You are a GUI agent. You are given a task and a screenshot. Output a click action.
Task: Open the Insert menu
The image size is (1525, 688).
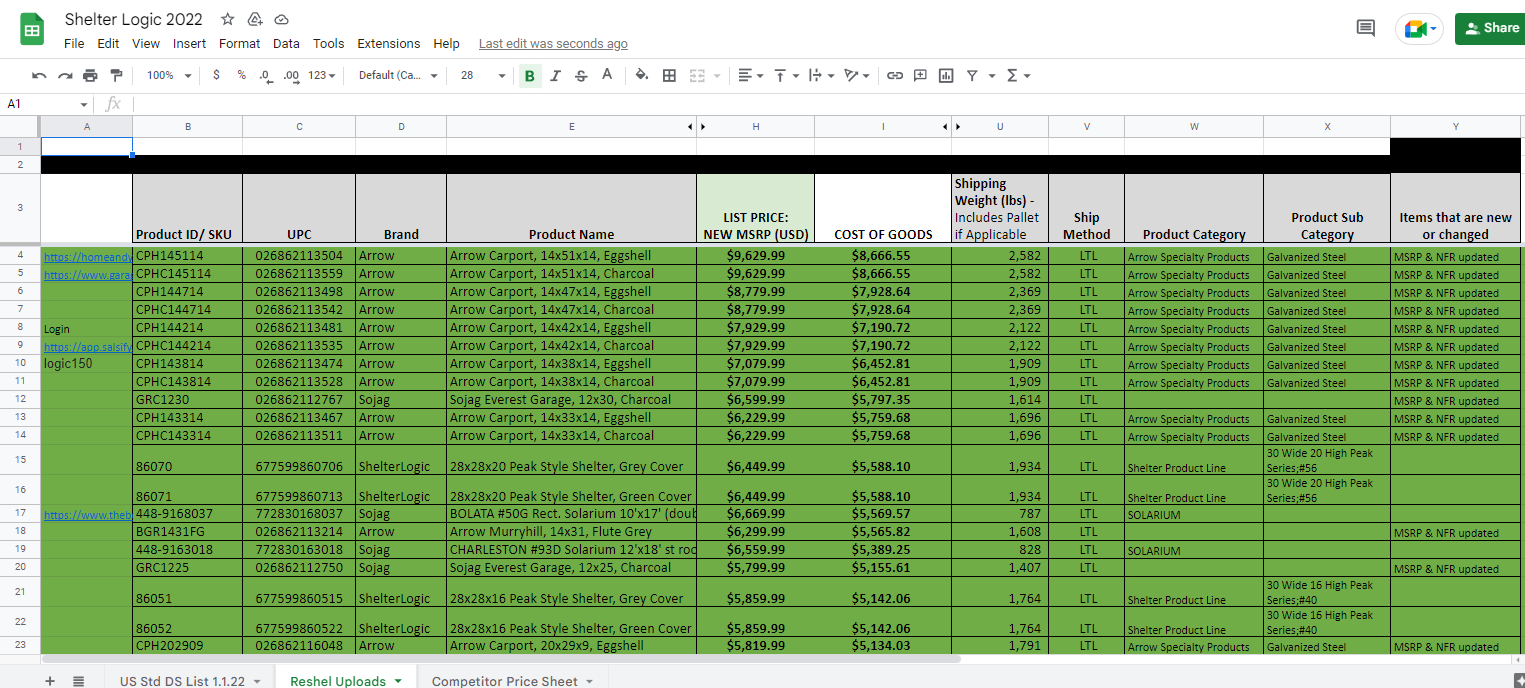pyautogui.click(x=189, y=43)
